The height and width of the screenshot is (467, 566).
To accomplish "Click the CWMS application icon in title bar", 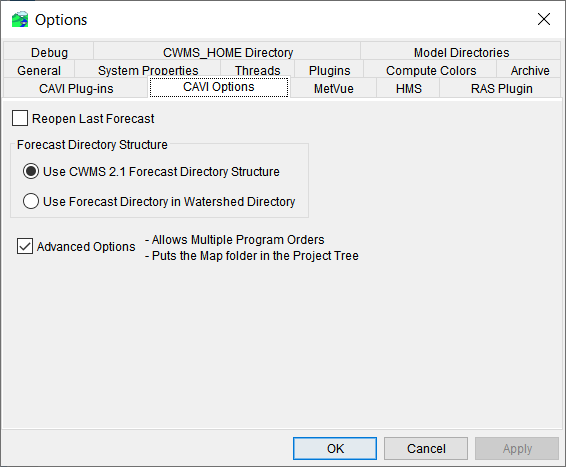I will click(20, 19).
